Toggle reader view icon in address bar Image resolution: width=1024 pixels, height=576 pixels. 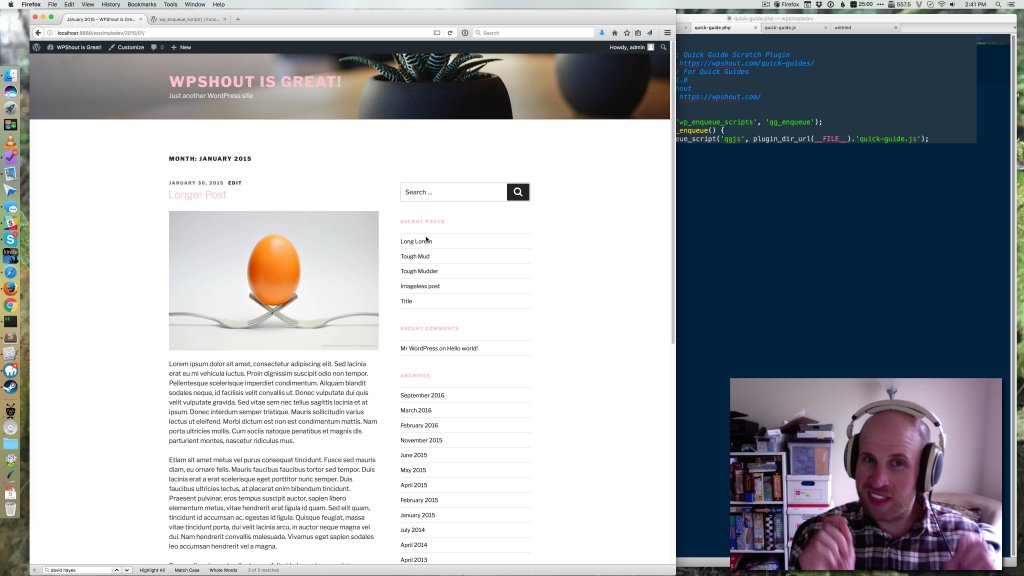coord(437,33)
